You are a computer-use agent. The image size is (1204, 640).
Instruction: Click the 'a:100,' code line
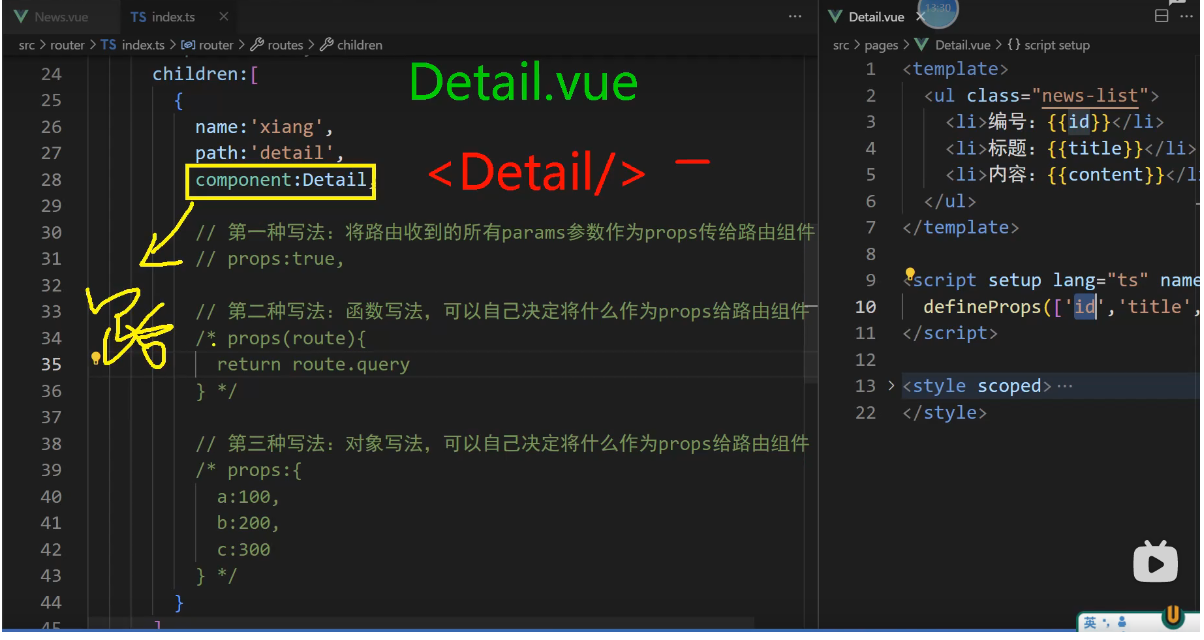point(248,497)
